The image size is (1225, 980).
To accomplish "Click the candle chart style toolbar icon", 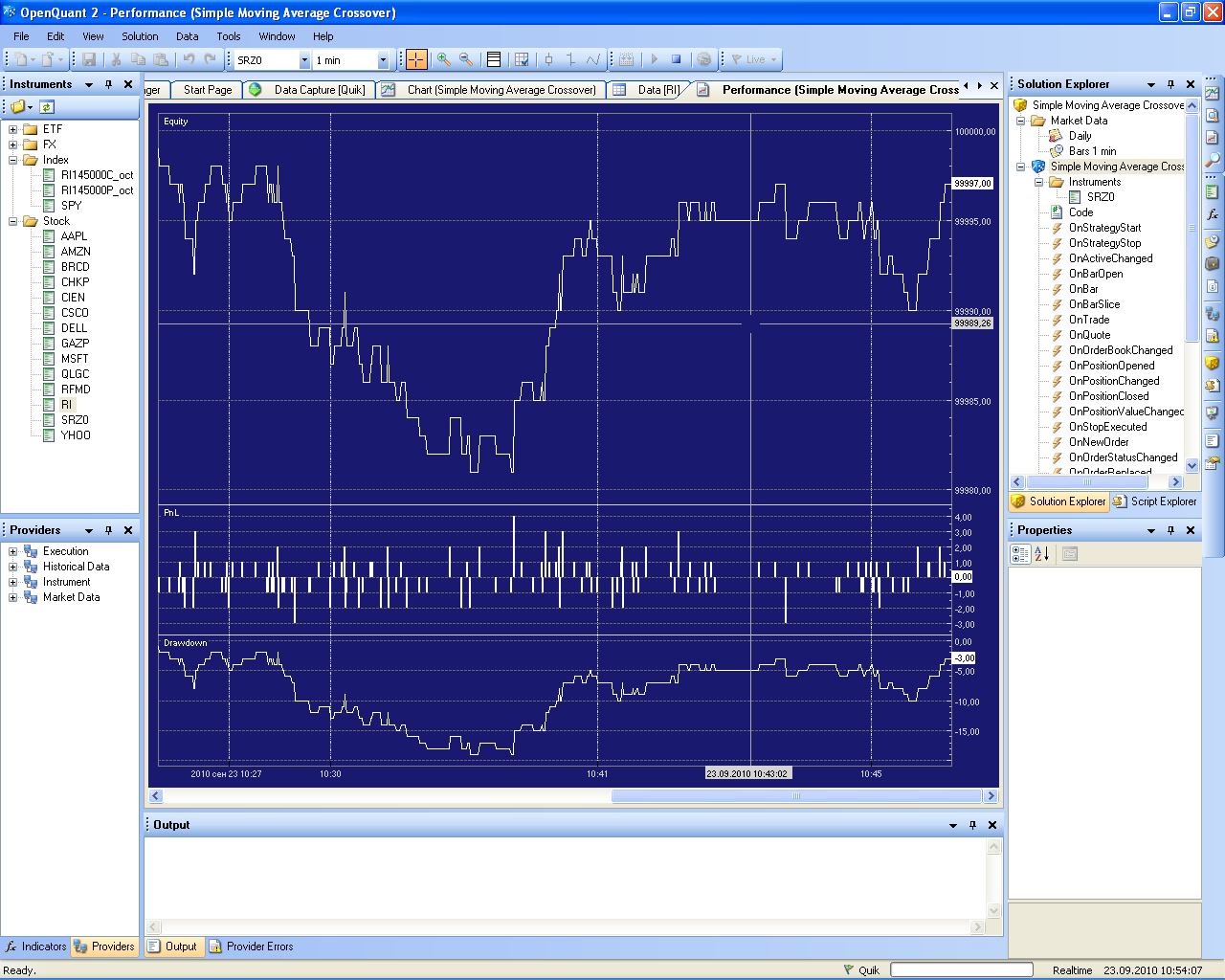I will [x=549, y=59].
